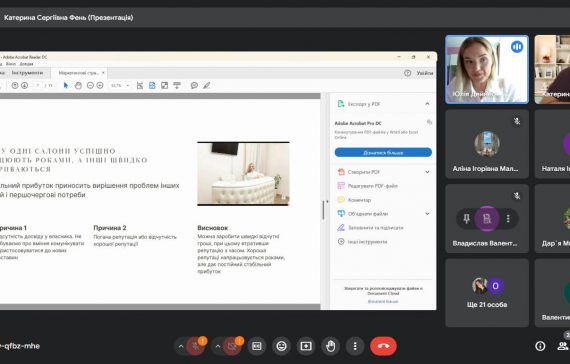Toggle closed captions button
570x364 pixels.
257,346
